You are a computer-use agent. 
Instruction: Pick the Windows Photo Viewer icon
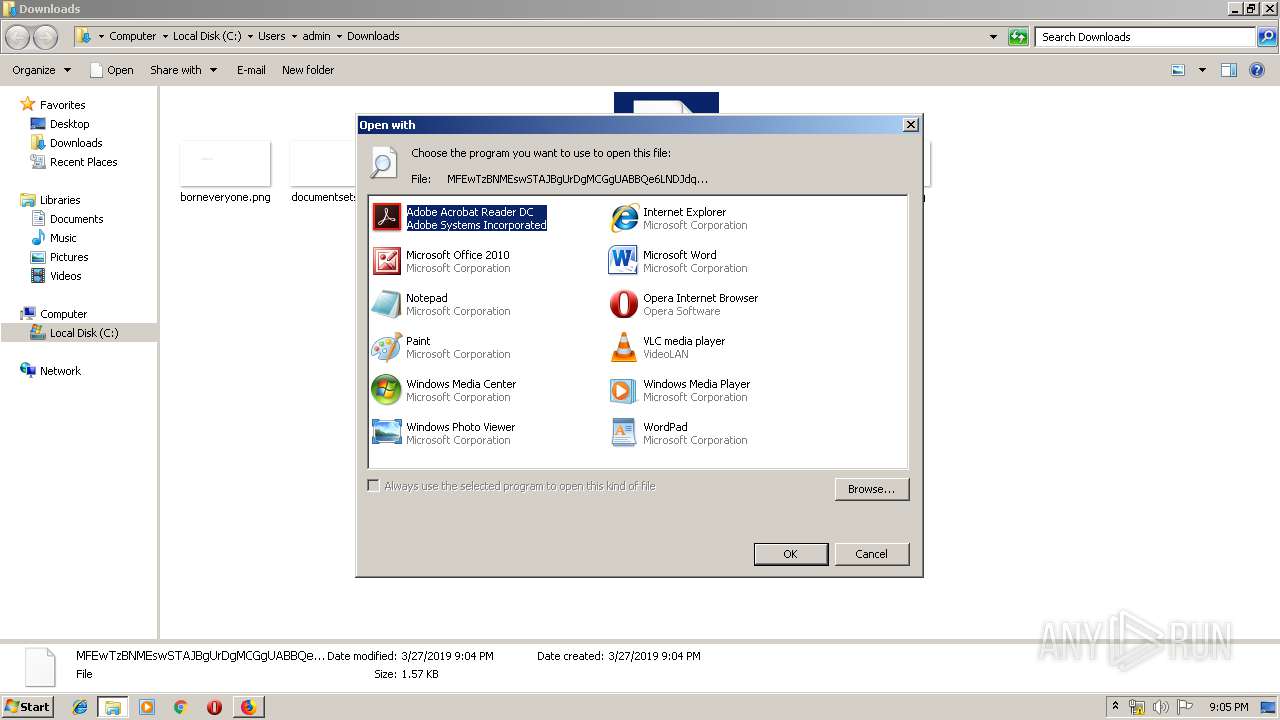click(387, 432)
